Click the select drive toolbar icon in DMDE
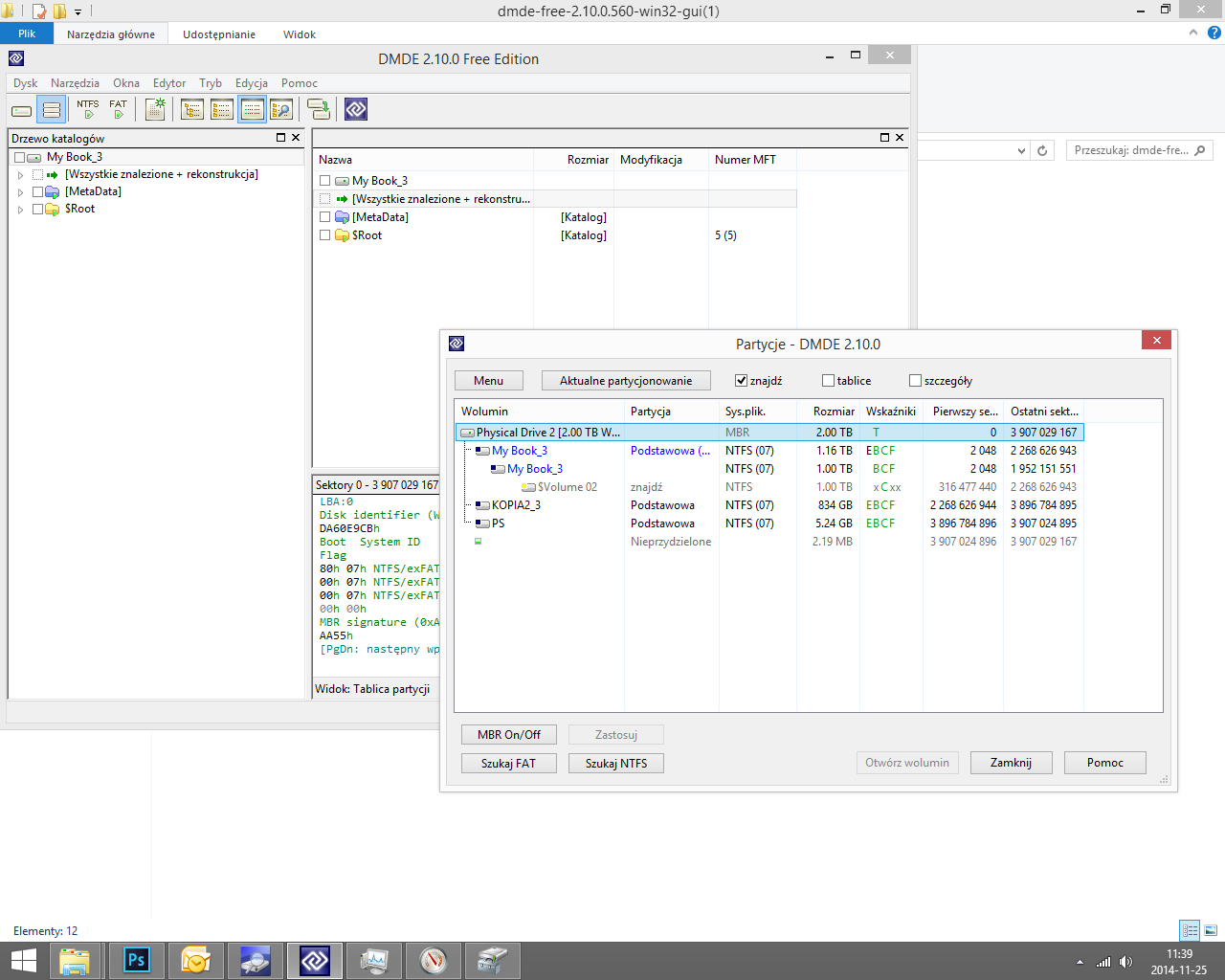Image resolution: width=1225 pixels, height=980 pixels. 22,110
